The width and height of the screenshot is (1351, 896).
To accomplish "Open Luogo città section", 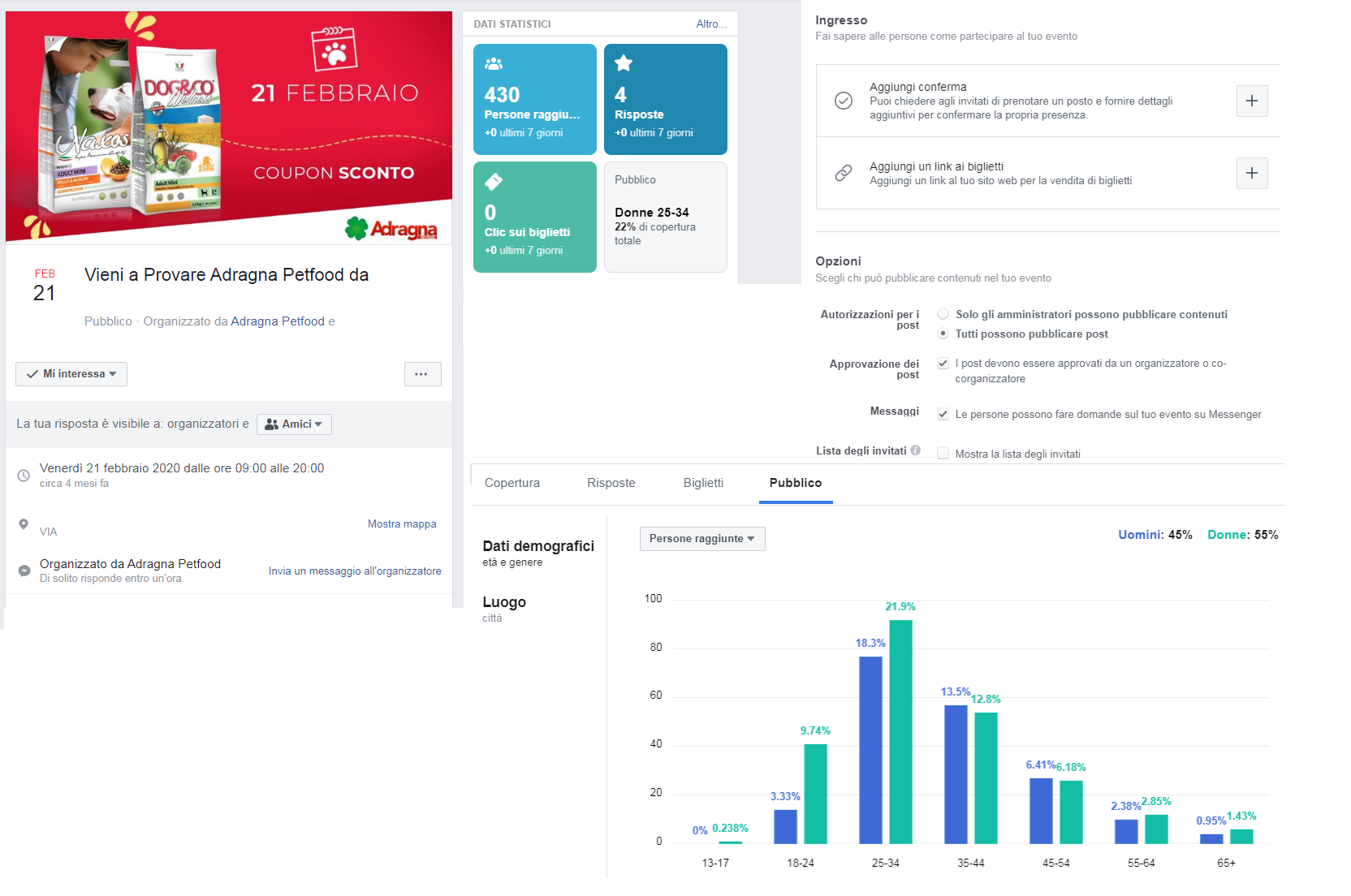I will [x=504, y=609].
